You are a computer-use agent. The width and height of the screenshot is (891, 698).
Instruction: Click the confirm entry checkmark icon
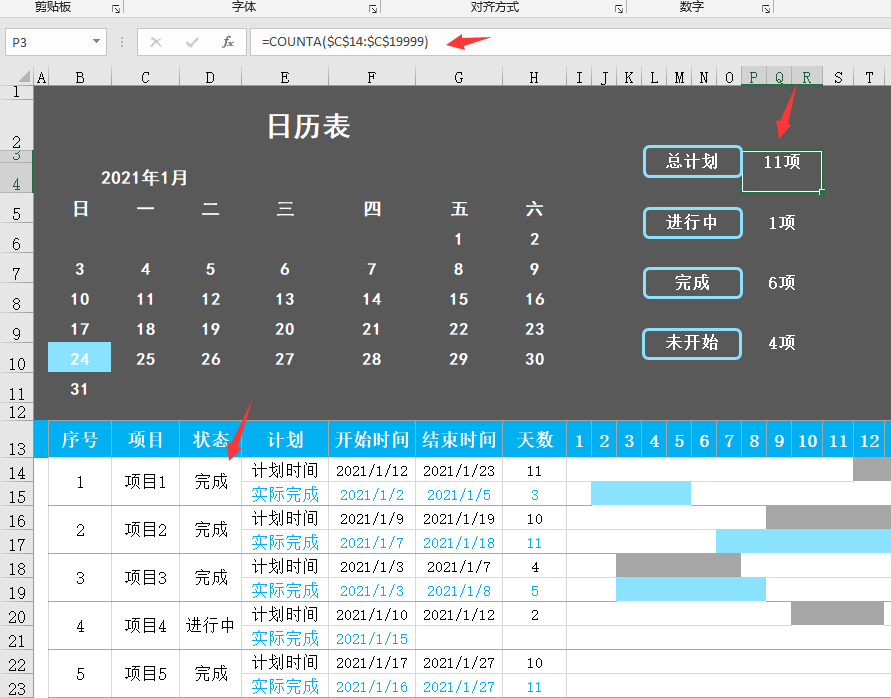(192, 42)
